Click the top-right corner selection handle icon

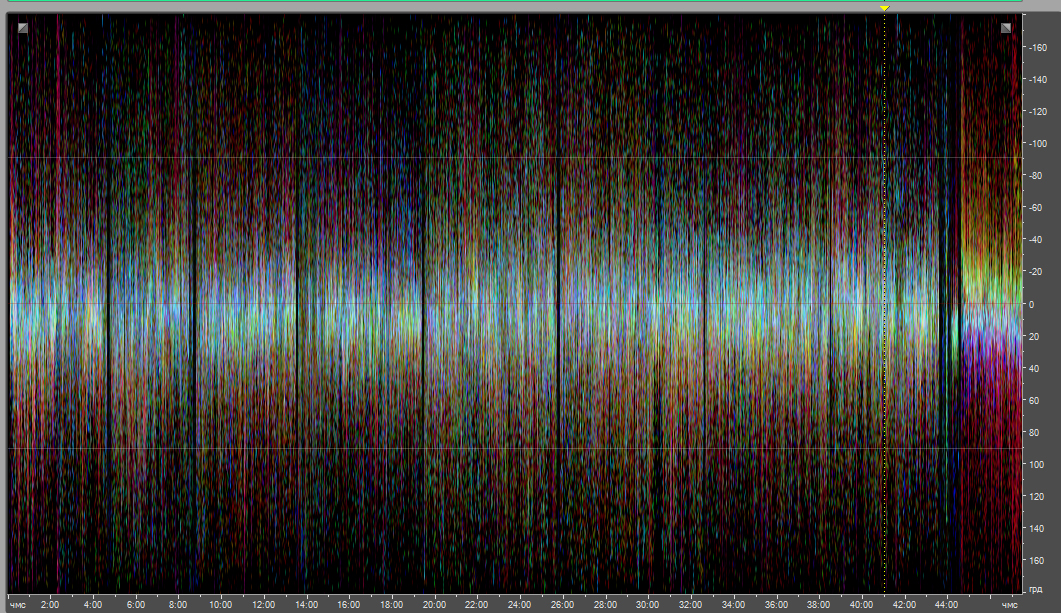click(x=1007, y=28)
